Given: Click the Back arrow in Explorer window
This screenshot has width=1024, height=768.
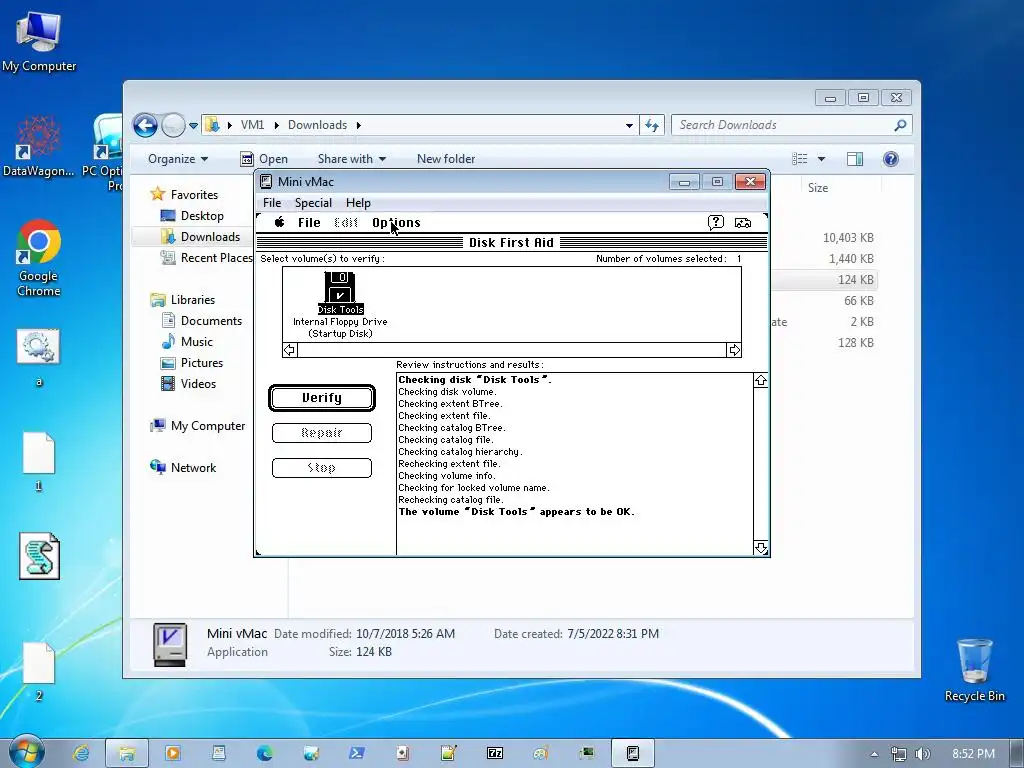Looking at the screenshot, I should pos(145,125).
